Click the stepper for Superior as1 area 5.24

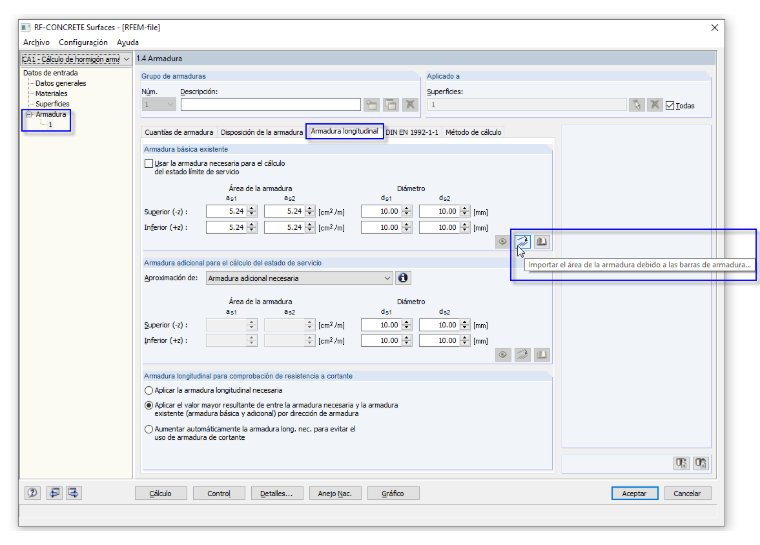pyautogui.click(x=252, y=211)
